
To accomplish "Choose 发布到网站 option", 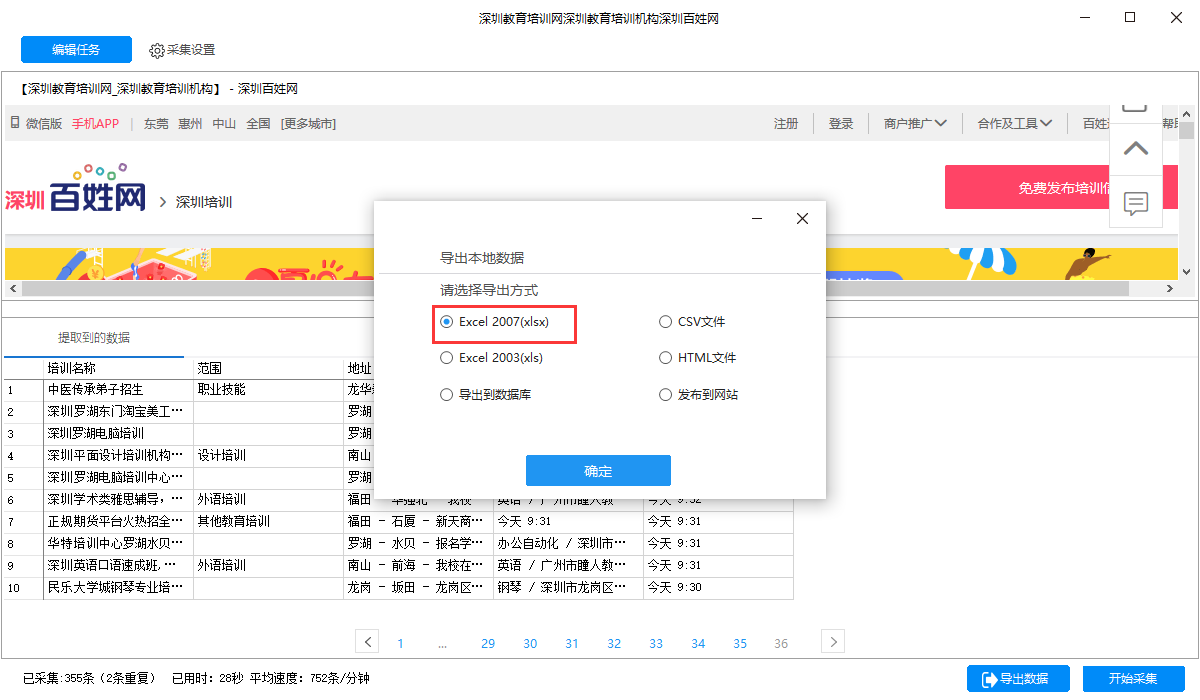I will 698,395.
